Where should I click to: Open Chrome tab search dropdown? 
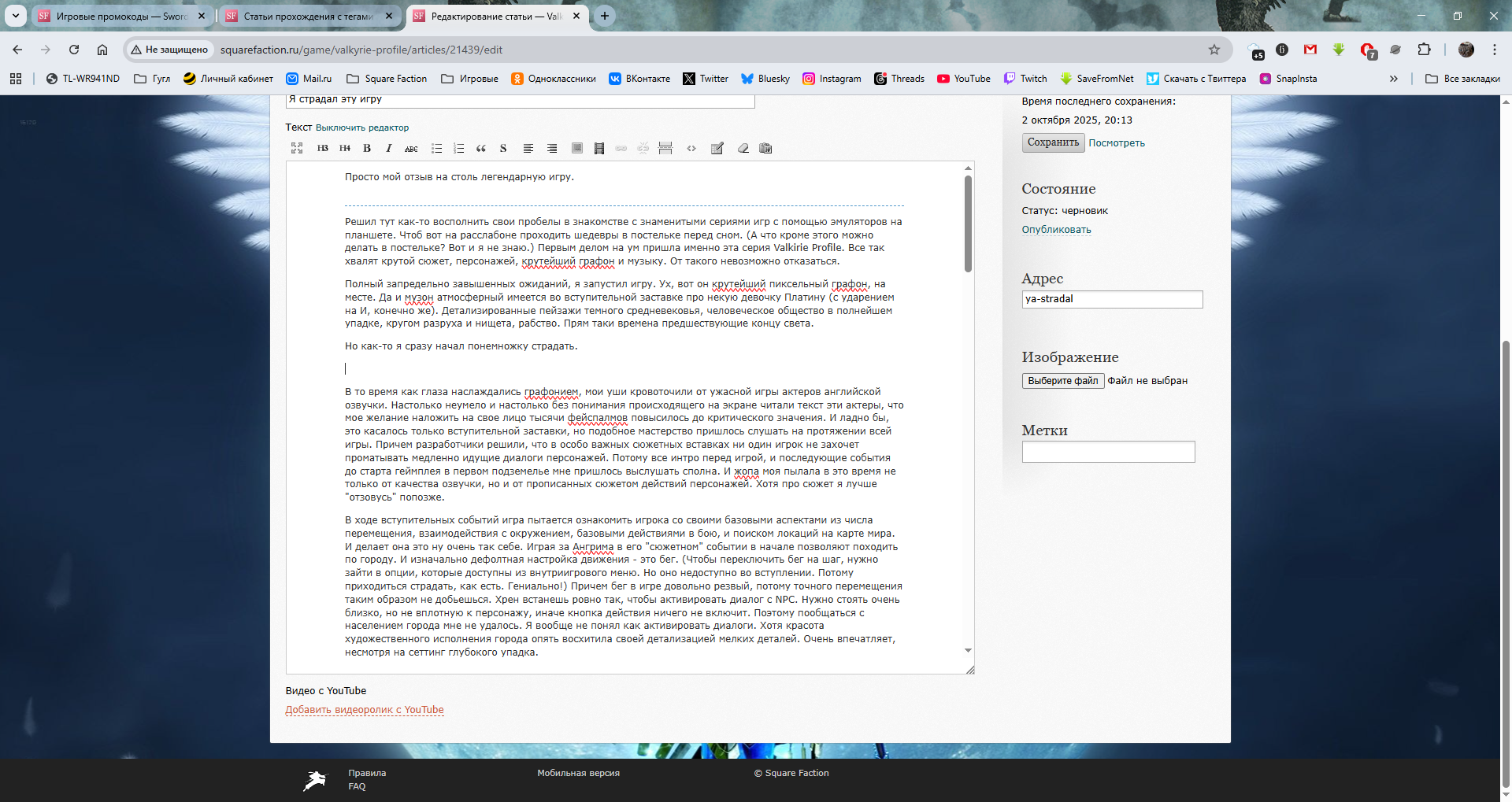tap(16, 16)
